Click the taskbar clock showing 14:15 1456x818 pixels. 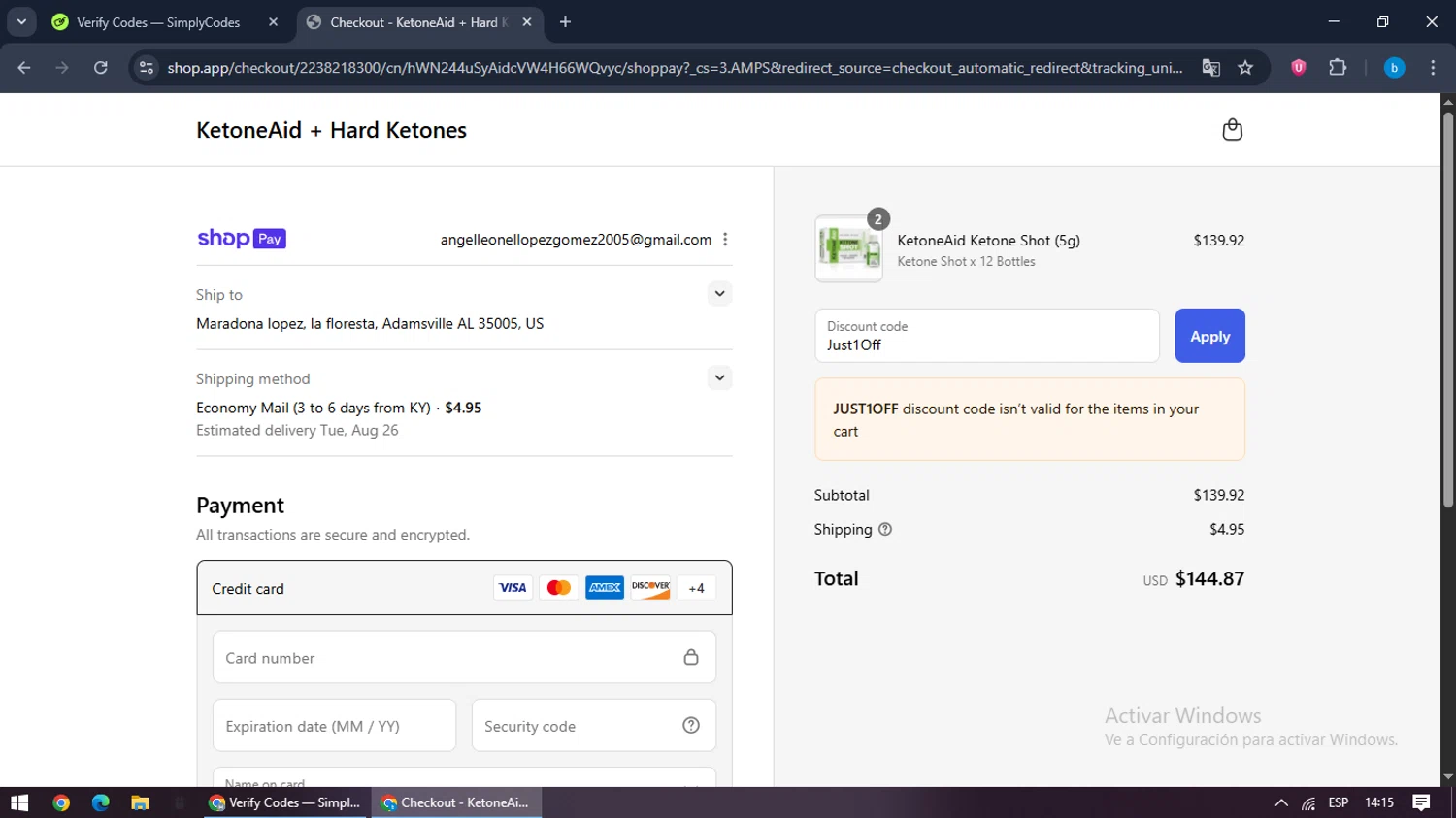[x=1379, y=802]
